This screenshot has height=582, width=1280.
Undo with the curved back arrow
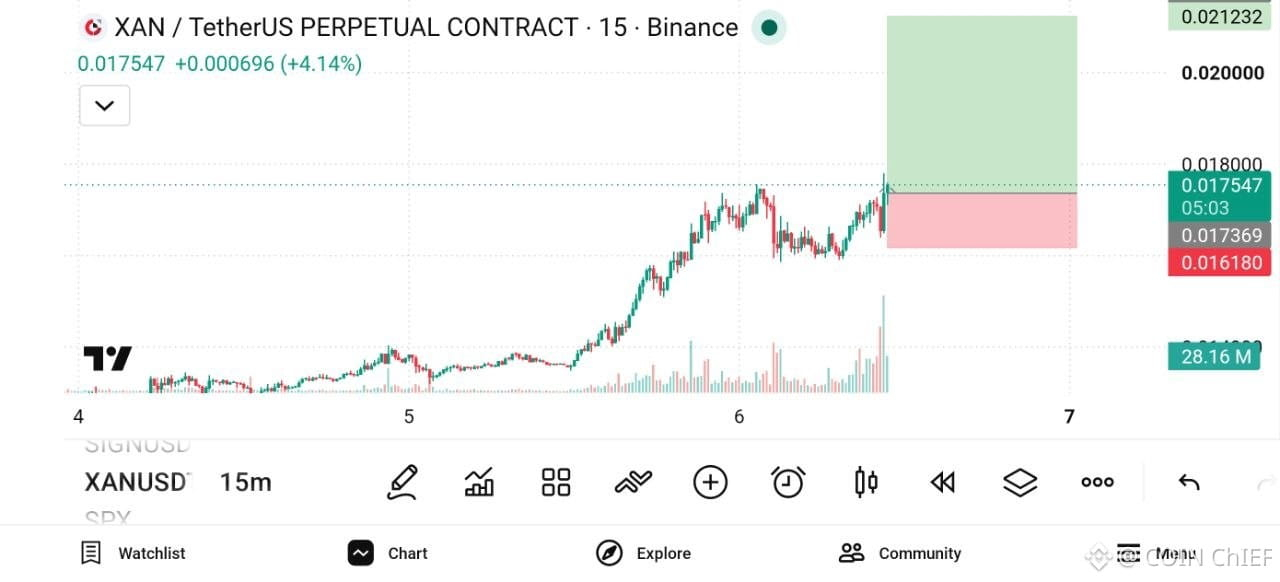[x=1189, y=482]
